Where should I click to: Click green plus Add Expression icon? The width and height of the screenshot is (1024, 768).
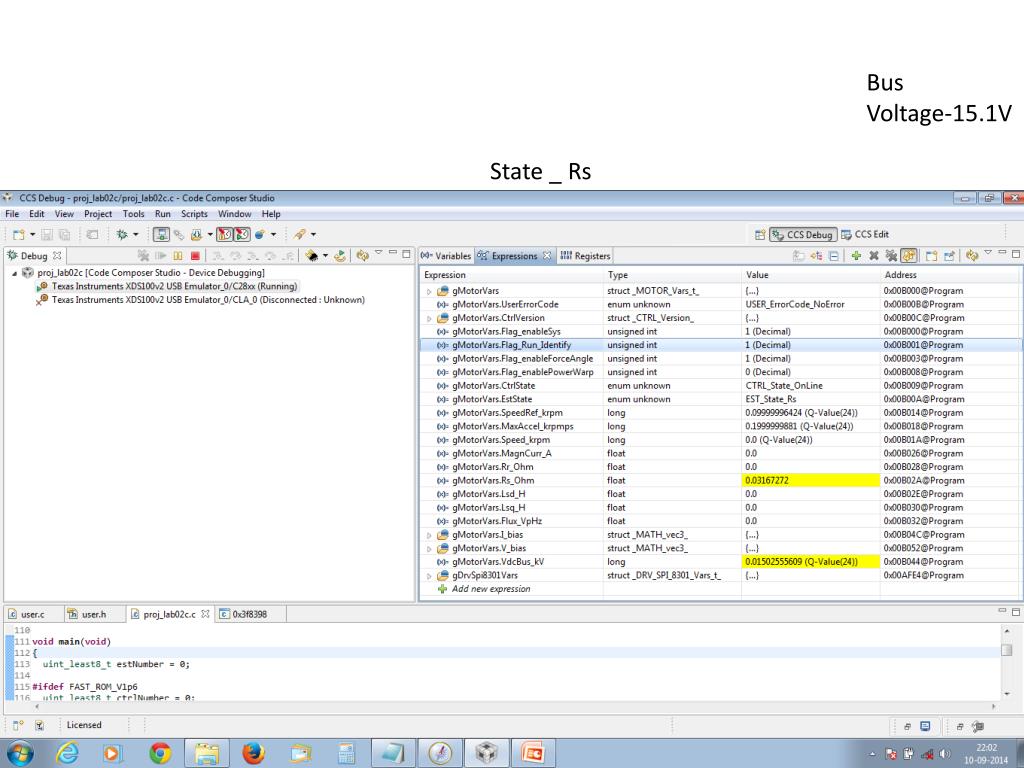(x=856, y=256)
